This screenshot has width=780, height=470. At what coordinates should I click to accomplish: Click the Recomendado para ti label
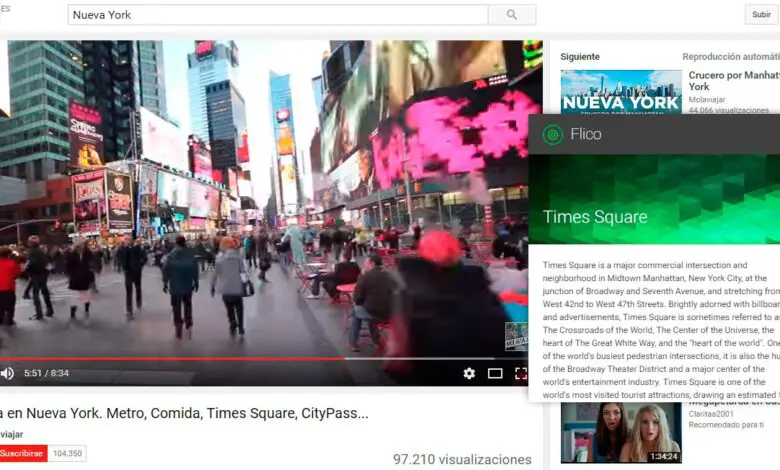726,425
